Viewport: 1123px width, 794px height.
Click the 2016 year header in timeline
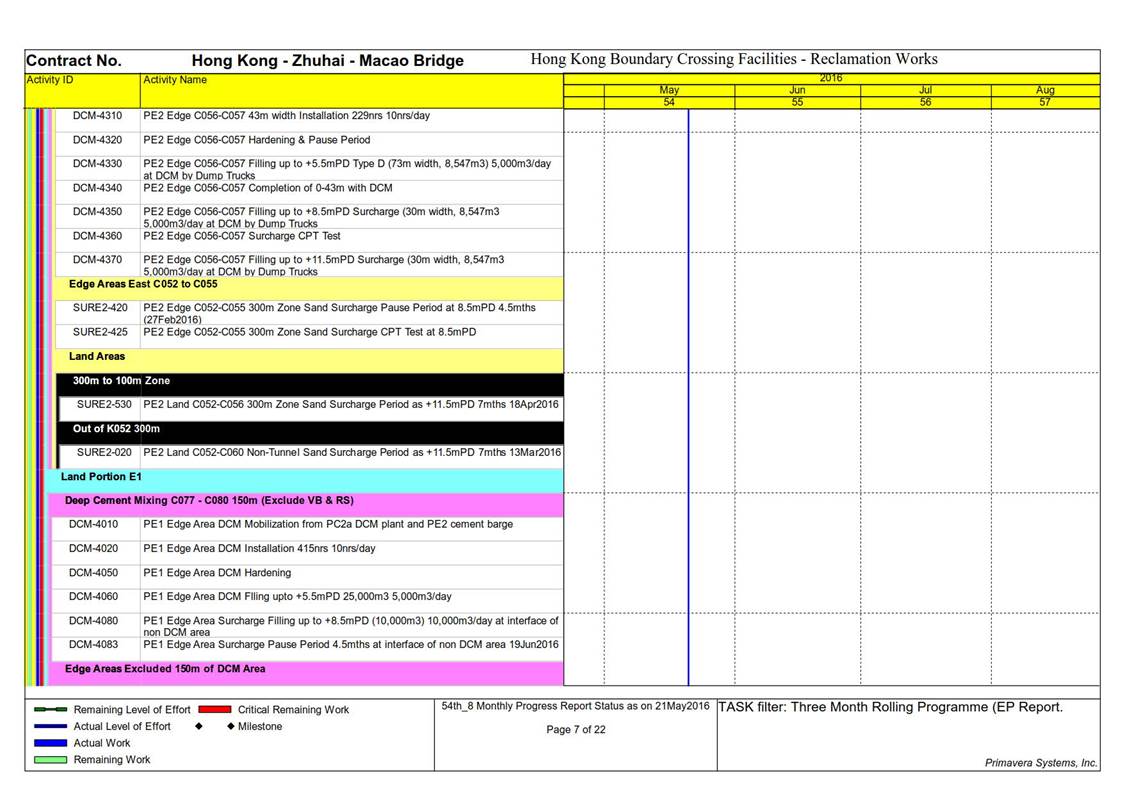[832, 78]
